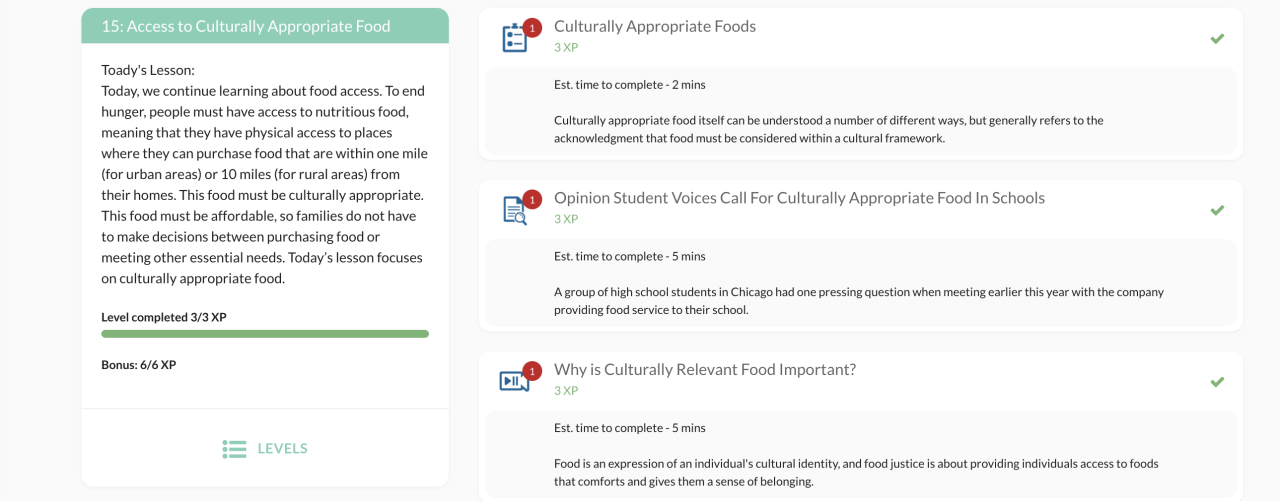The width and height of the screenshot is (1280, 501).
Task: Click the green checkmark for Culturally Relevant Food video
Action: click(1217, 382)
